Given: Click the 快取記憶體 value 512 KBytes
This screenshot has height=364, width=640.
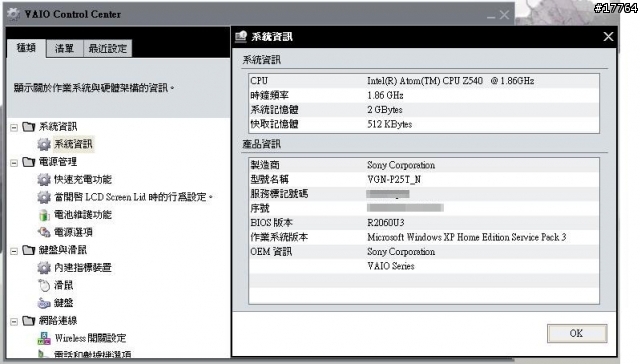Looking at the screenshot, I should pyautogui.click(x=389, y=124).
